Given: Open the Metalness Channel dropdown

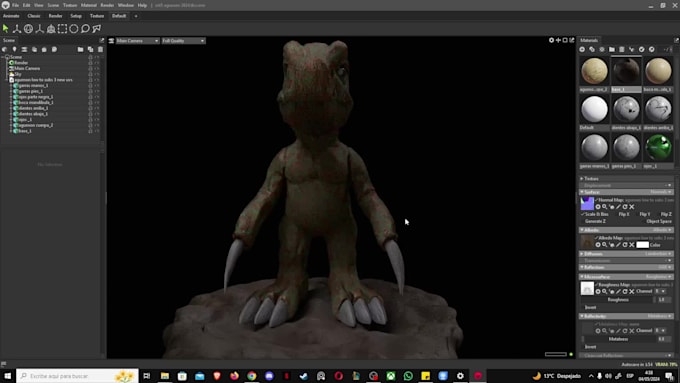Looking at the screenshot, I should (x=660, y=331).
